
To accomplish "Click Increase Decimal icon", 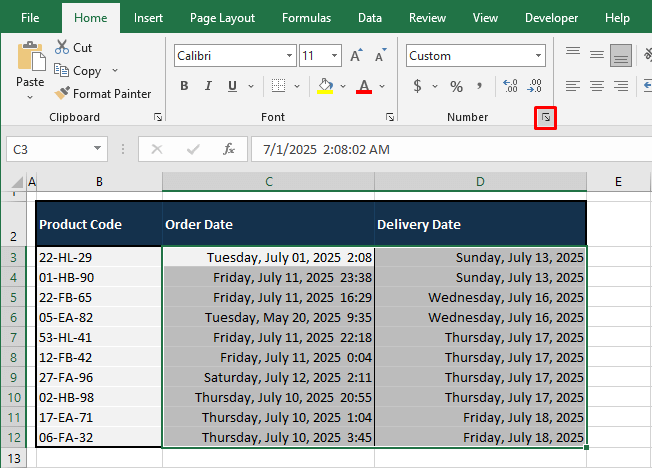I will click(x=510, y=86).
